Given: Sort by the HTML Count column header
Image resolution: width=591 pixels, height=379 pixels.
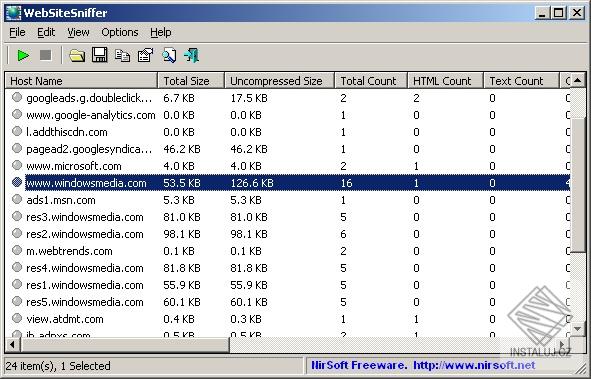Looking at the screenshot, I should 446,81.
